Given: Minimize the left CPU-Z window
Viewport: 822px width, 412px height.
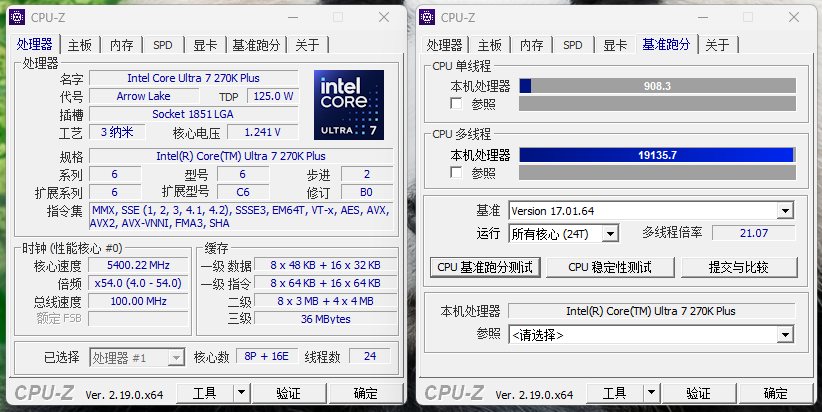Looking at the screenshot, I should [293, 17].
